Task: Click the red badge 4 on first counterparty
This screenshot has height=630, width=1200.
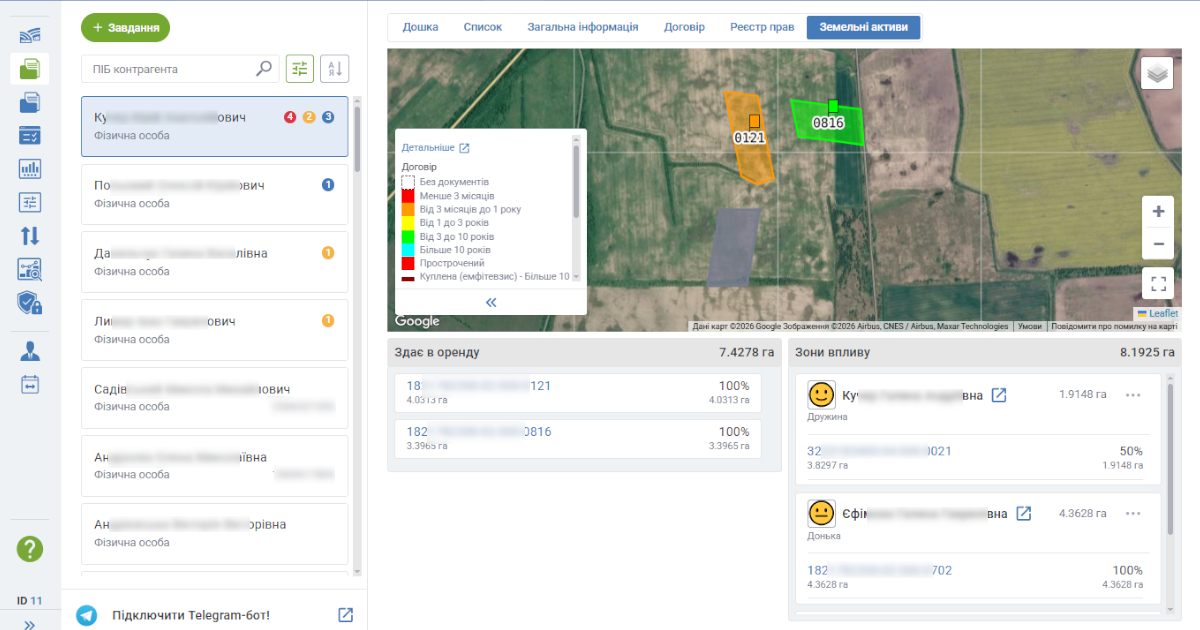Action: [290, 117]
